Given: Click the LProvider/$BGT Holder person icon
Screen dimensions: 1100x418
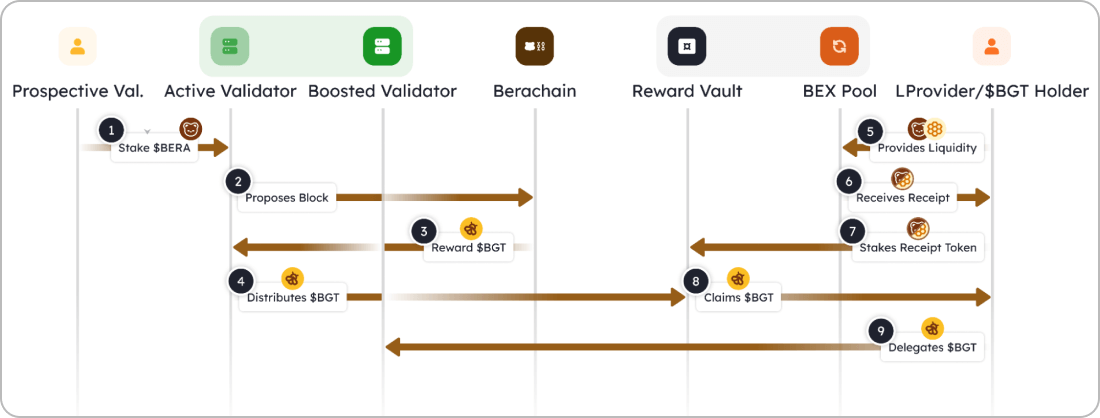Looking at the screenshot, I should [x=991, y=46].
